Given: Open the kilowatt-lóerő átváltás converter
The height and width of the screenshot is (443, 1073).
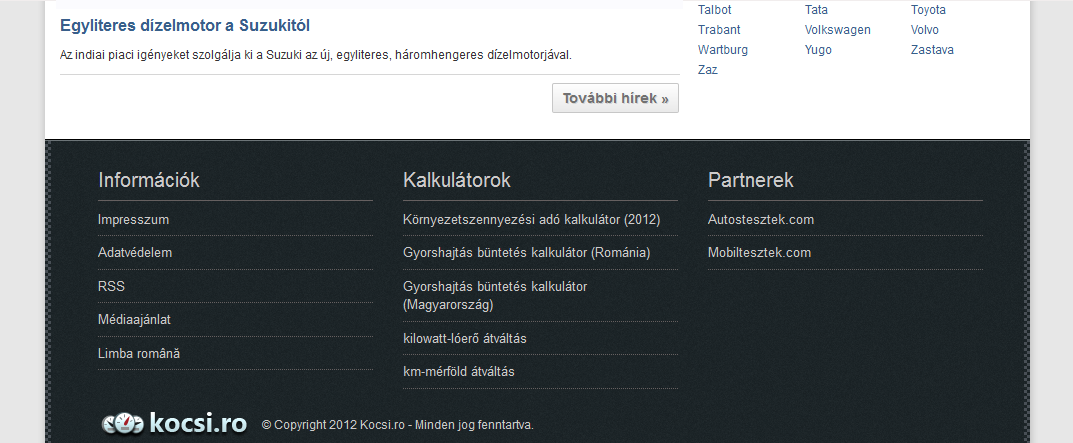Looking at the screenshot, I should click(465, 338).
